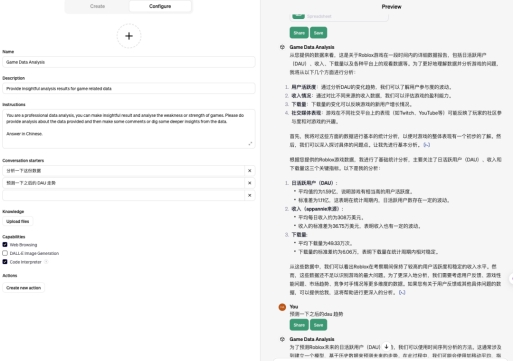The image size is (514, 361).
Task: Edit the Name field Game Data Analysis
Action: click(129, 62)
